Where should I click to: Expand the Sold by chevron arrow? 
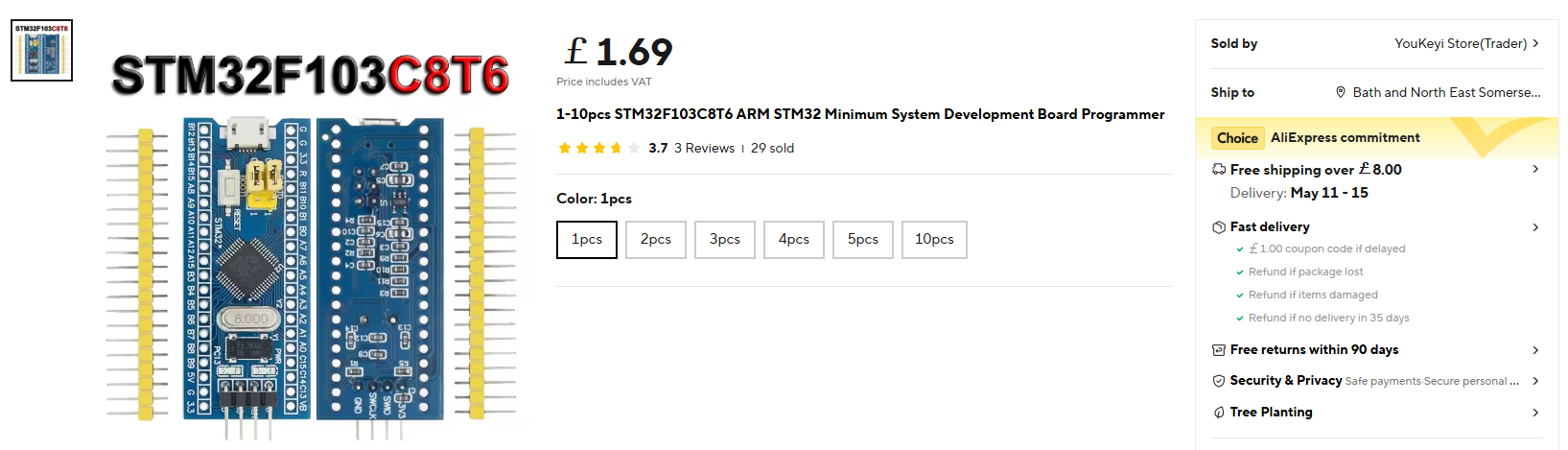click(1535, 43)
